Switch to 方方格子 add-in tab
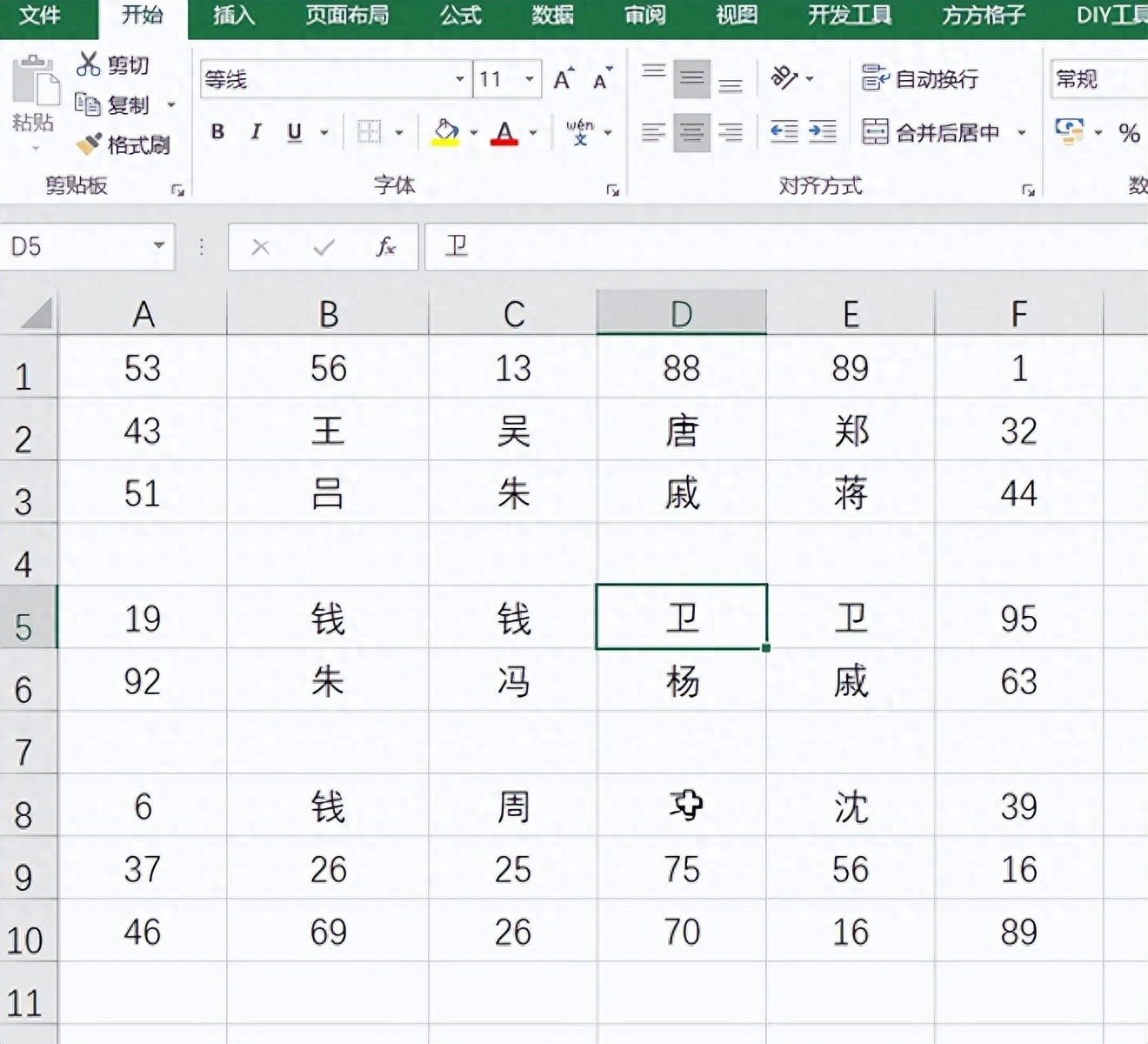The width and height of the screenshot is (1148, 1044). tap(984, 15)
